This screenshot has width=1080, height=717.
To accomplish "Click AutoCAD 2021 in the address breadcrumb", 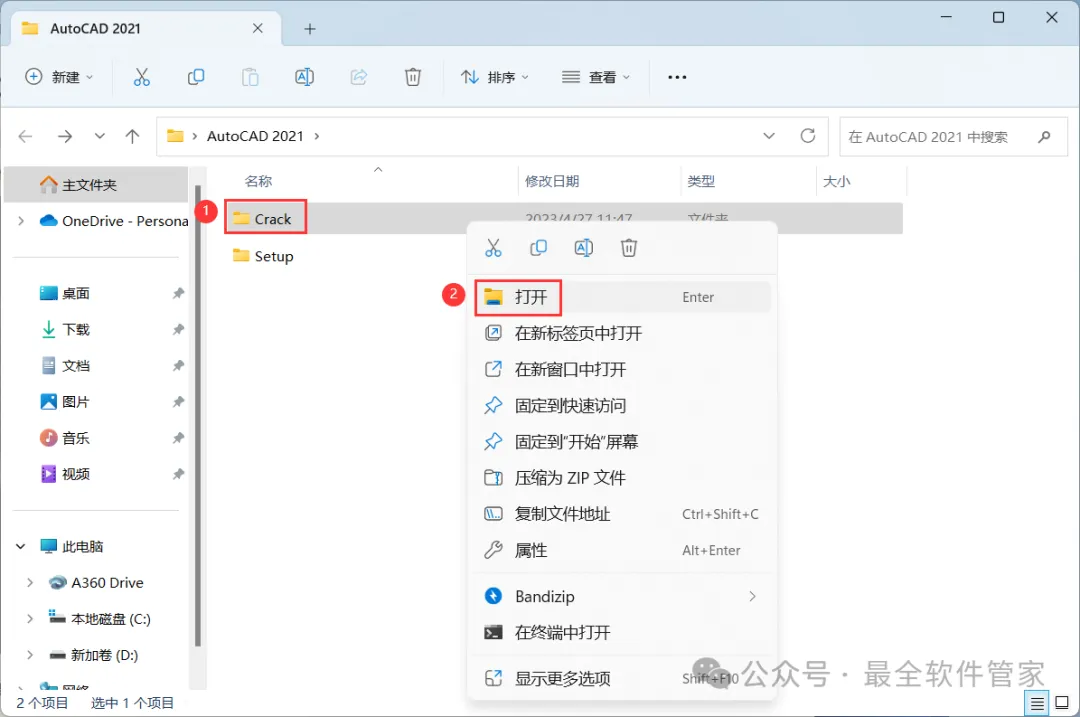I will tap(255, 136).
